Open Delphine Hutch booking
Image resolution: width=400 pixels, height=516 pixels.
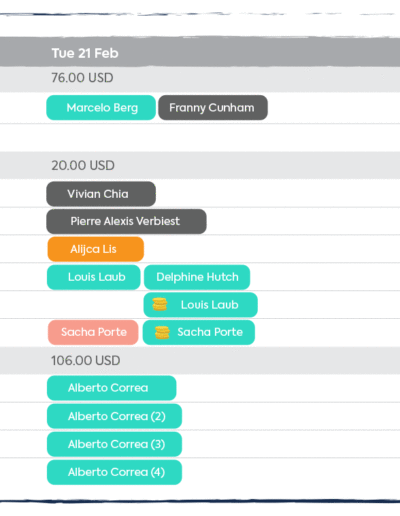click(x=197, y=277)
